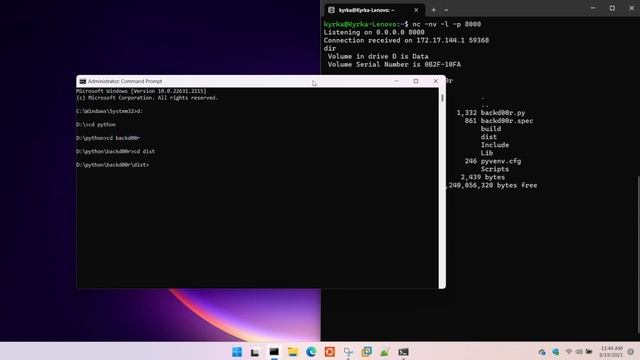
Task: Click the 'build' directory entry
Action: pos(491,129)
